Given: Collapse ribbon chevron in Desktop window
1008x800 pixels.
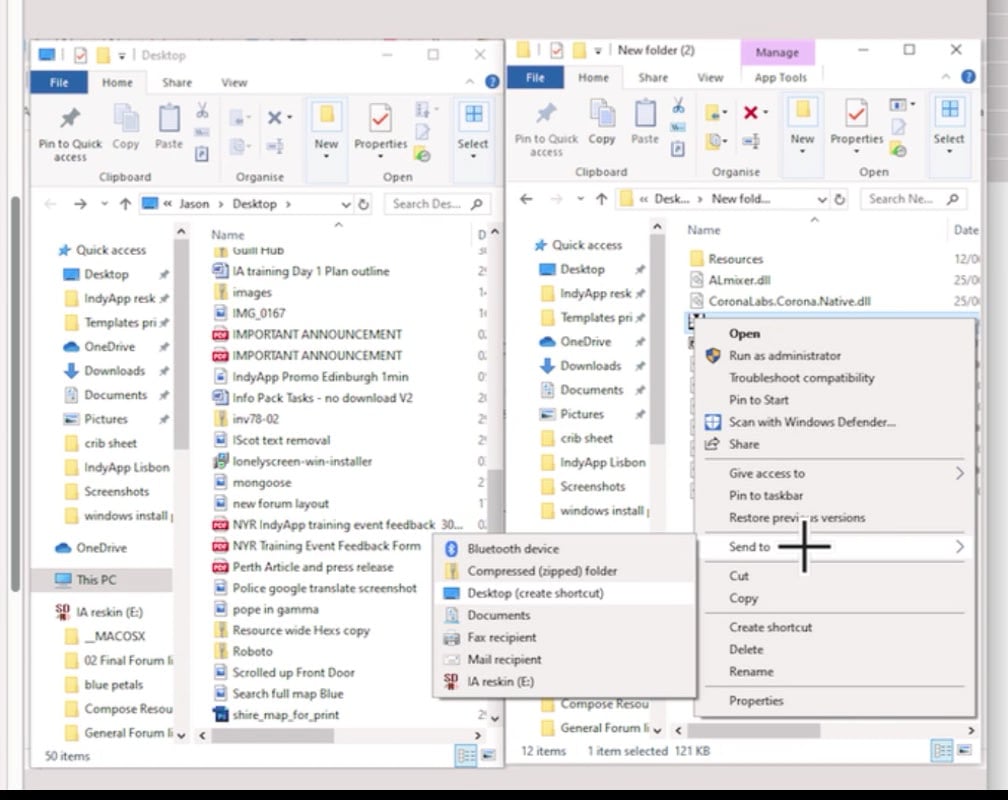Looking at the screenshot, I should click(x=470, y=82).
